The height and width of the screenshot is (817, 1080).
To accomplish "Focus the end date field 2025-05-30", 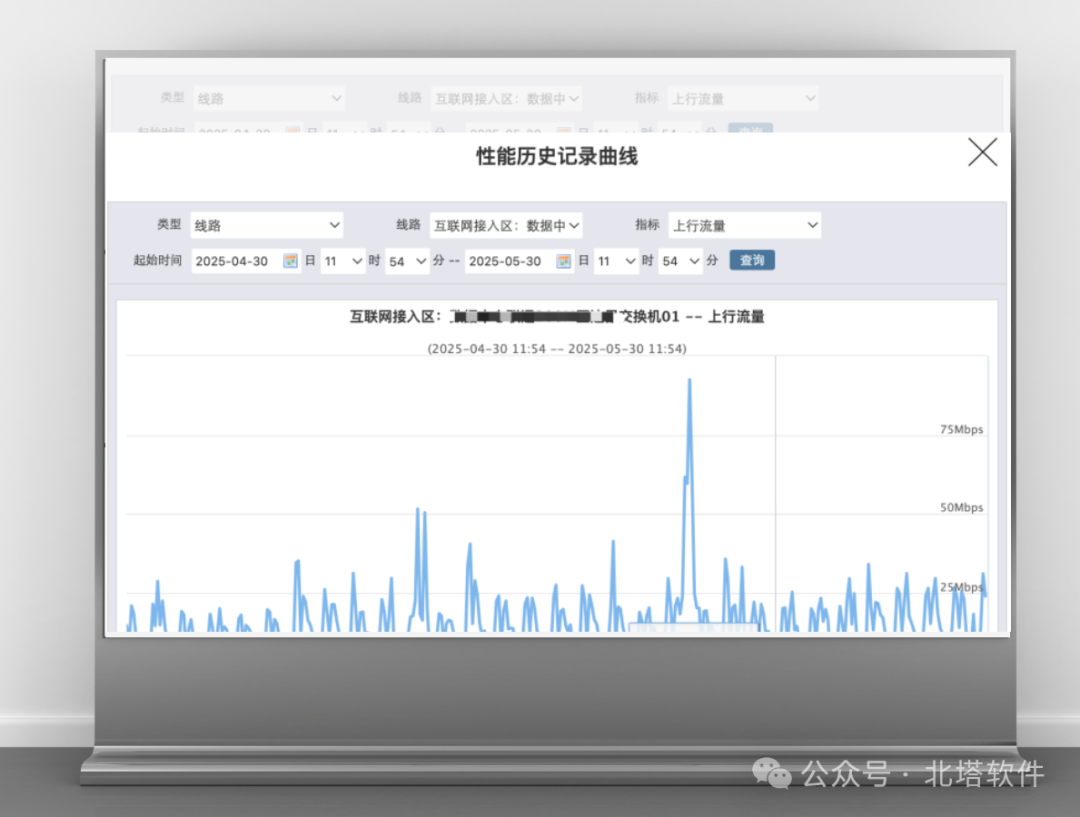I will pos(510,261).
